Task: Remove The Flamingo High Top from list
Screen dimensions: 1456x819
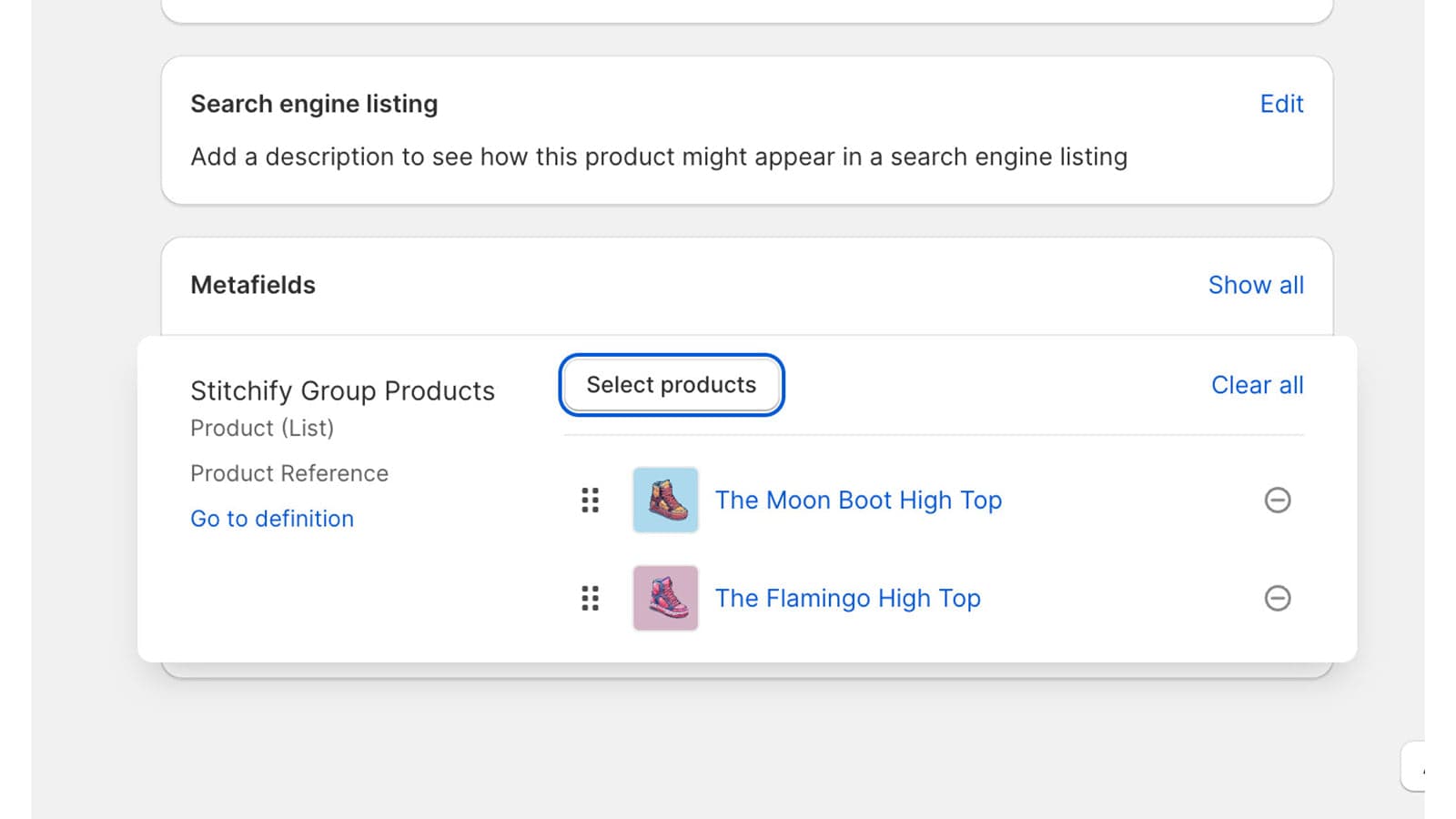Action: (1277, 599)
